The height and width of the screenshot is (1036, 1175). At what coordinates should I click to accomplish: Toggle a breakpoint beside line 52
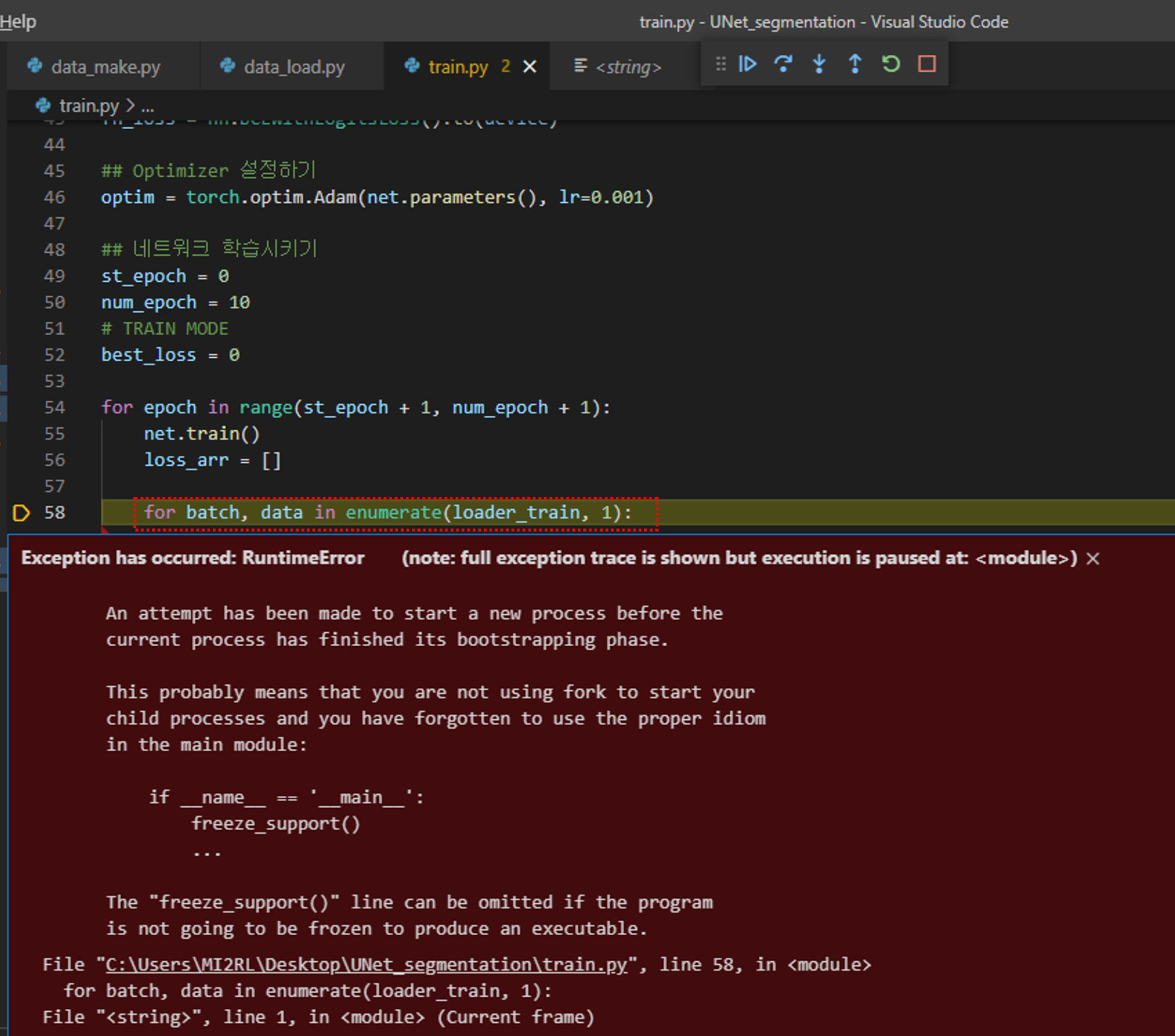[x=21, y=355]
